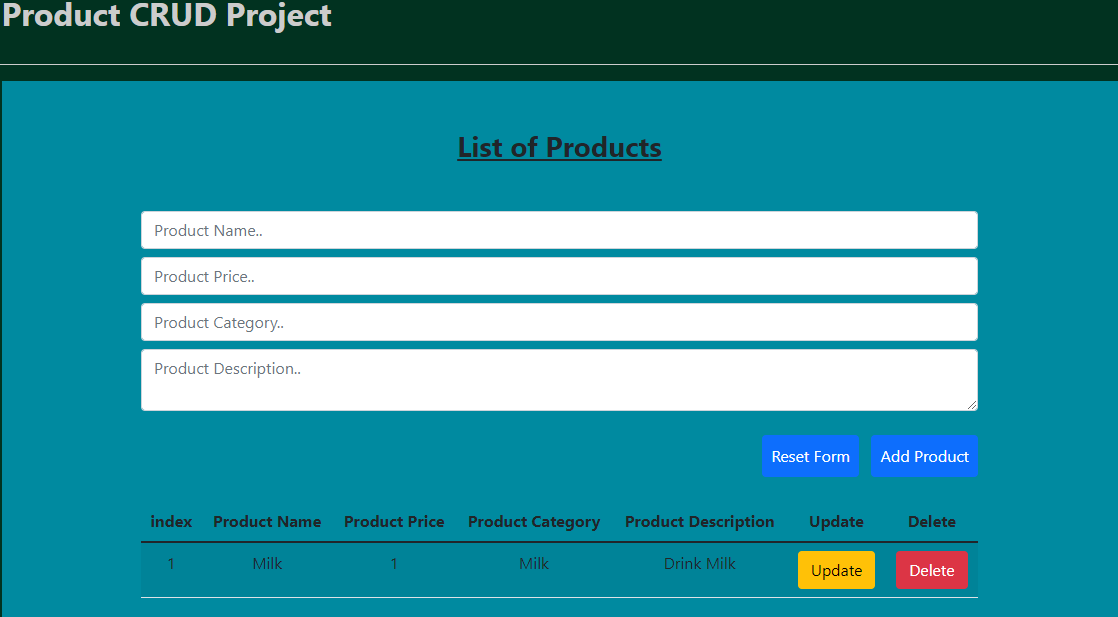Click the "List of Products" heading

coord(559,147)
